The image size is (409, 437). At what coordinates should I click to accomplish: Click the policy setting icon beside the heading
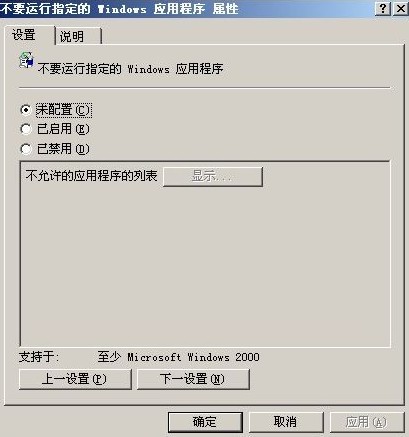pyautogui.click(x=26, y=60)
